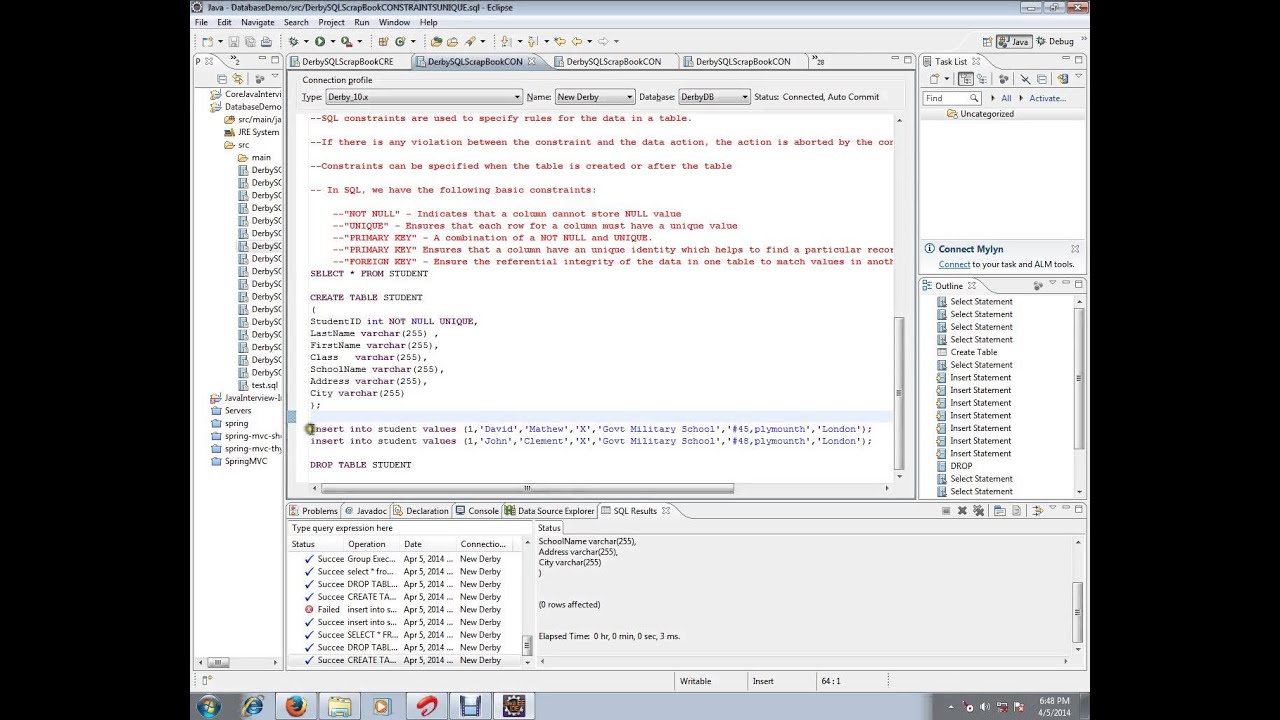Image resolution: width=1280 pixels, height=720 pixels.
Task: Switch to the Console tab
Action: click(477, 511)
